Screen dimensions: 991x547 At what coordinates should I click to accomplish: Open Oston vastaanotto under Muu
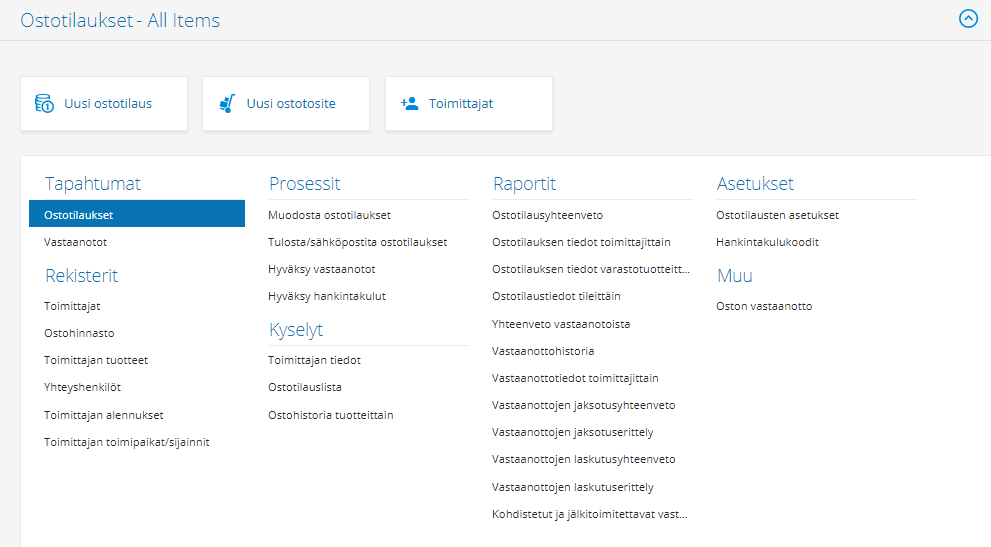point(764,306)
